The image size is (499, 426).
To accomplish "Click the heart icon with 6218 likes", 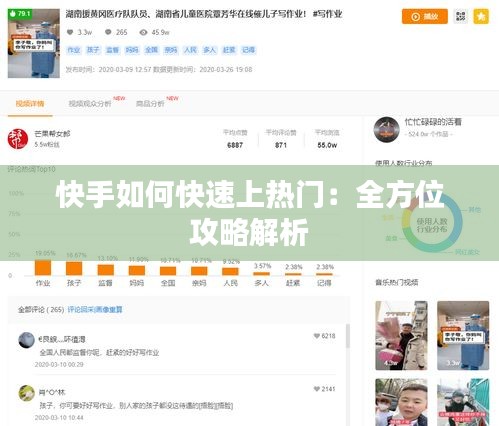I will point(317,336).
